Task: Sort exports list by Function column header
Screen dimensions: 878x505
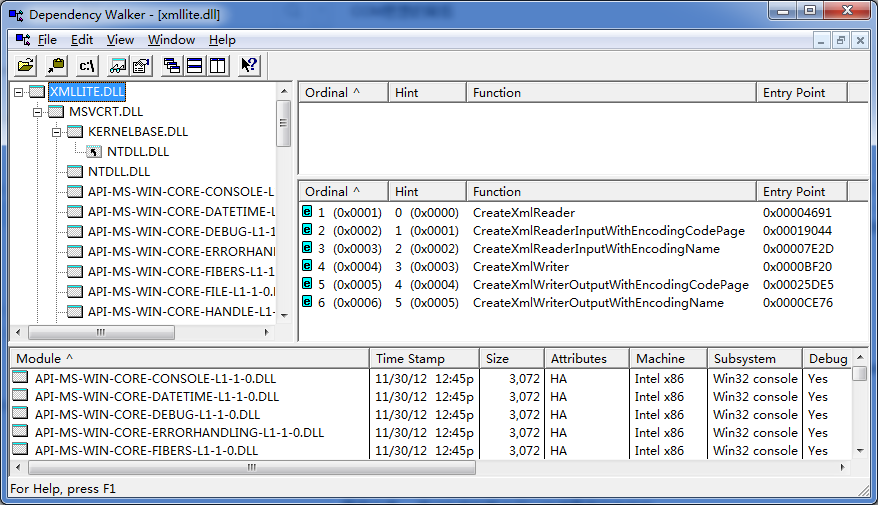Action: pos(611,191)
